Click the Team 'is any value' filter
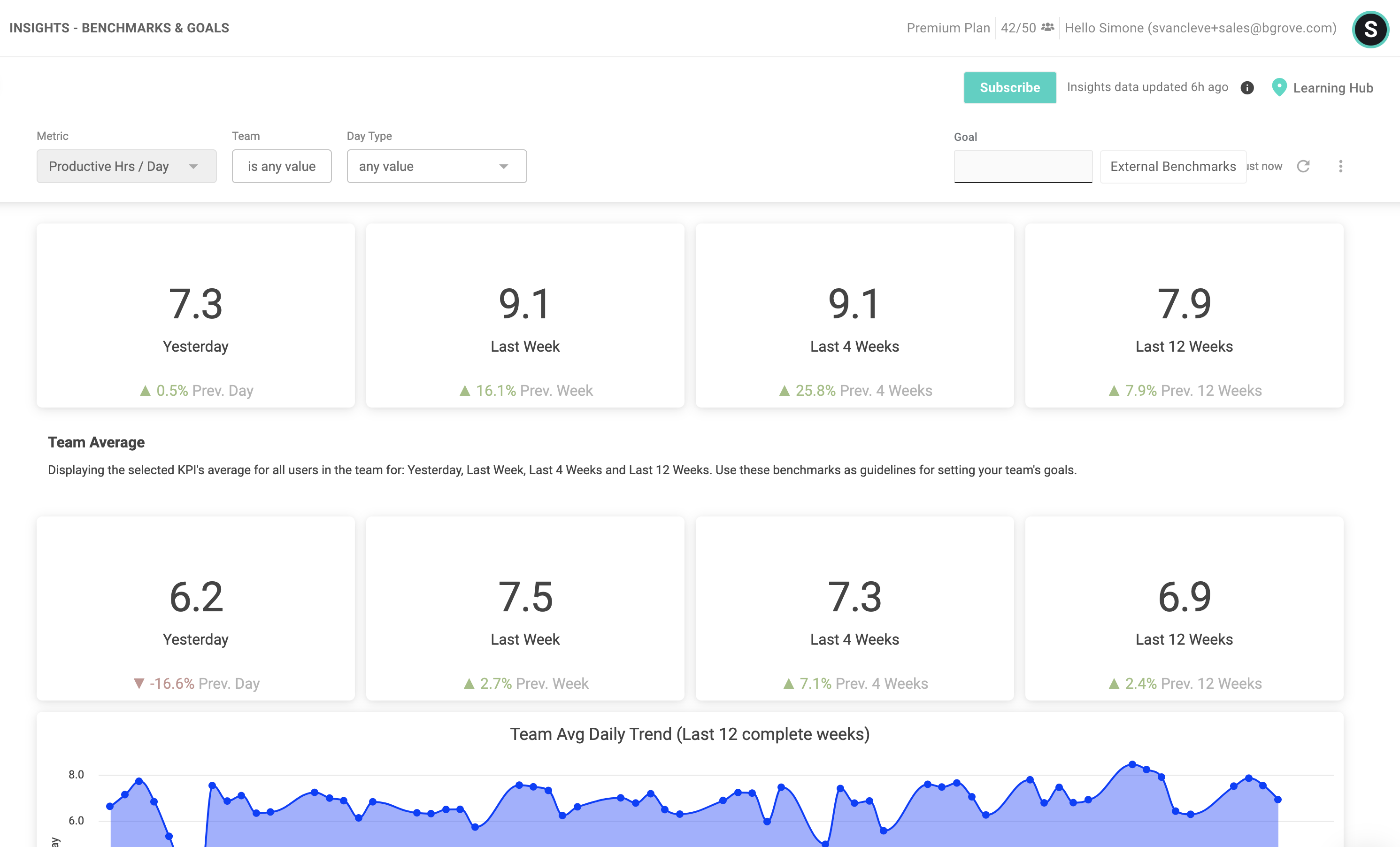The width and height of the screenshot is (1400, 847). tap(281, 166)
